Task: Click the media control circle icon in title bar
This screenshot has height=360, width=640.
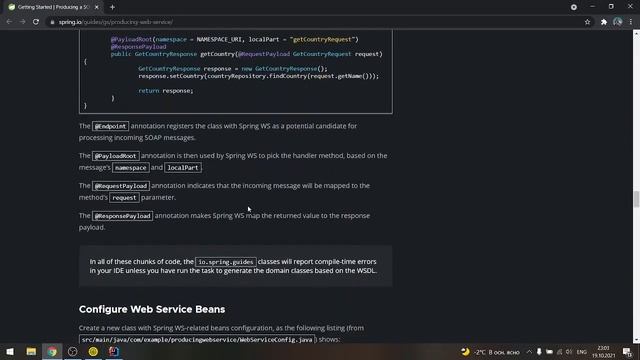Action: coord(573,7)
